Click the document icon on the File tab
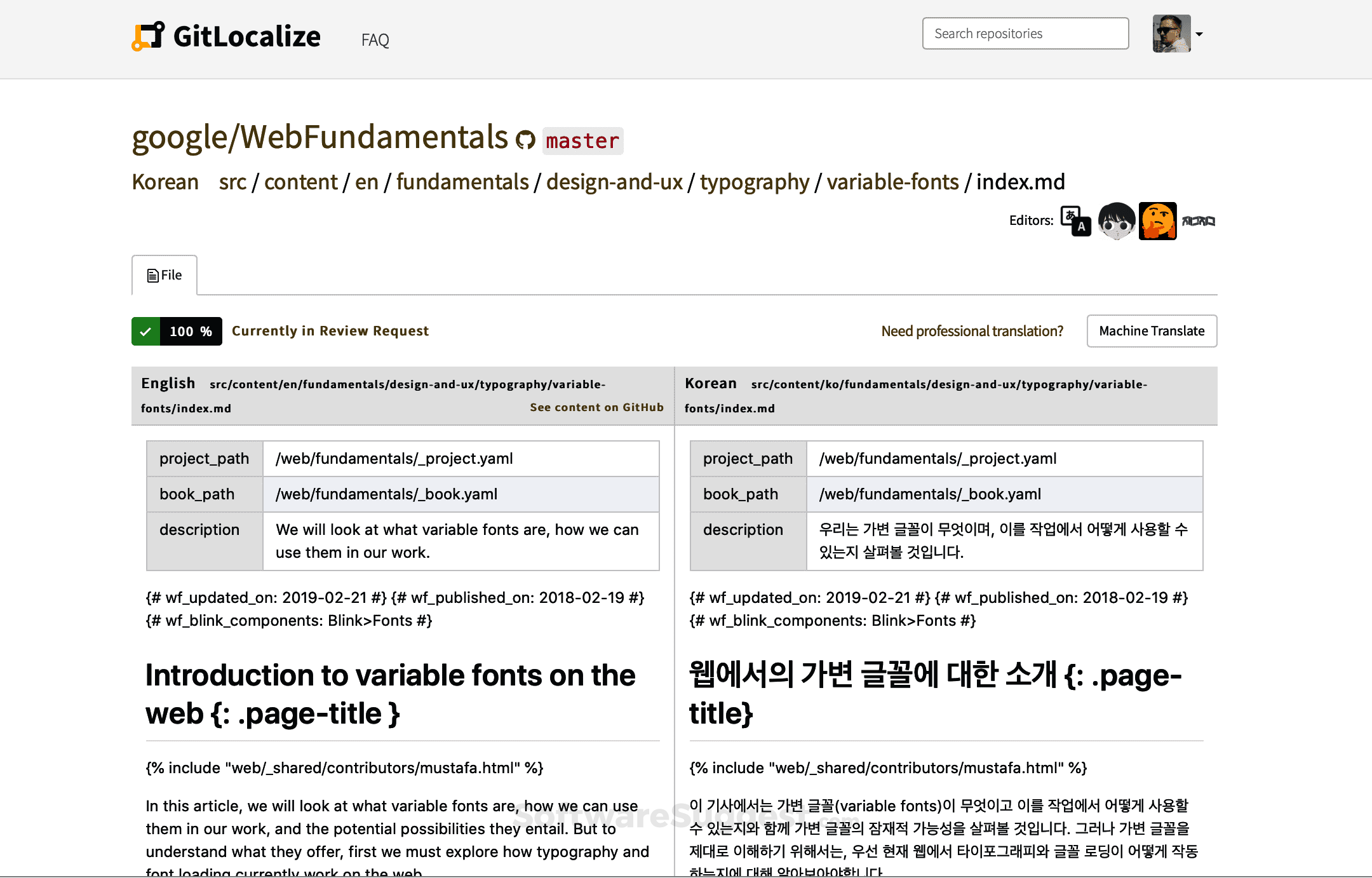This screenshot has width=1372, height=878. (x=151, y=274)
